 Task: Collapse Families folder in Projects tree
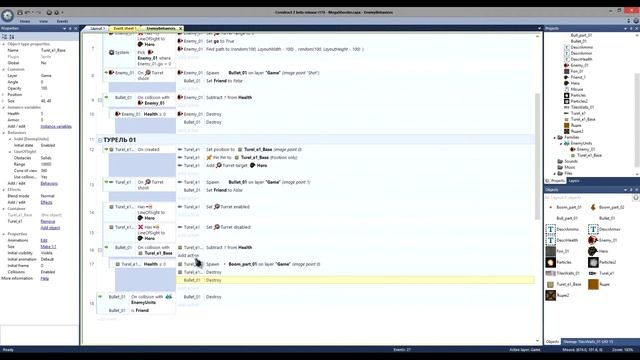pos(555,138)
